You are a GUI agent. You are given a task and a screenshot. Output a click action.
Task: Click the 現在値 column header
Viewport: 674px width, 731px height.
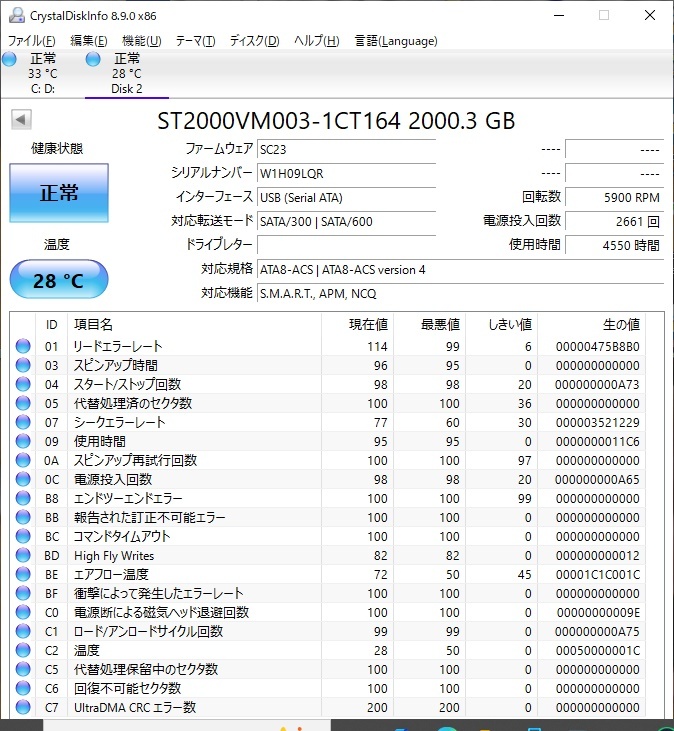(x=357, y=324)
